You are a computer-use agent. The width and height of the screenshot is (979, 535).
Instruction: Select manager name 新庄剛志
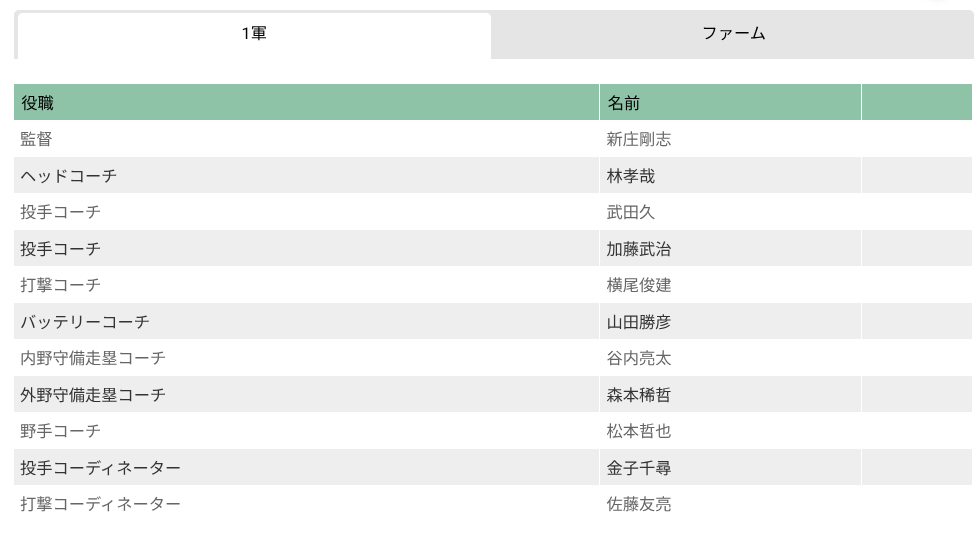point(639,139)
